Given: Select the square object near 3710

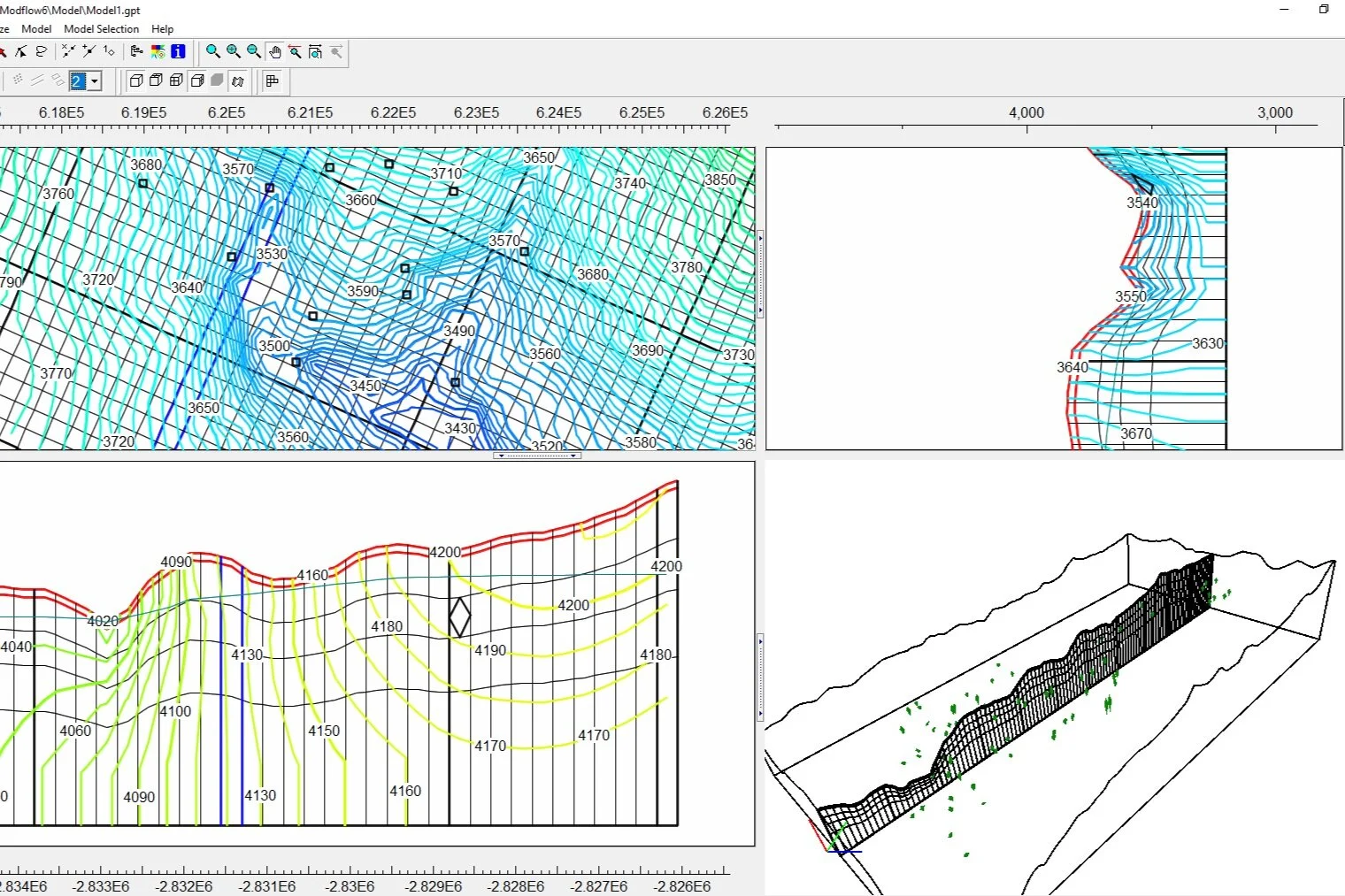Looking at the screenshot, I should (453, 191).
